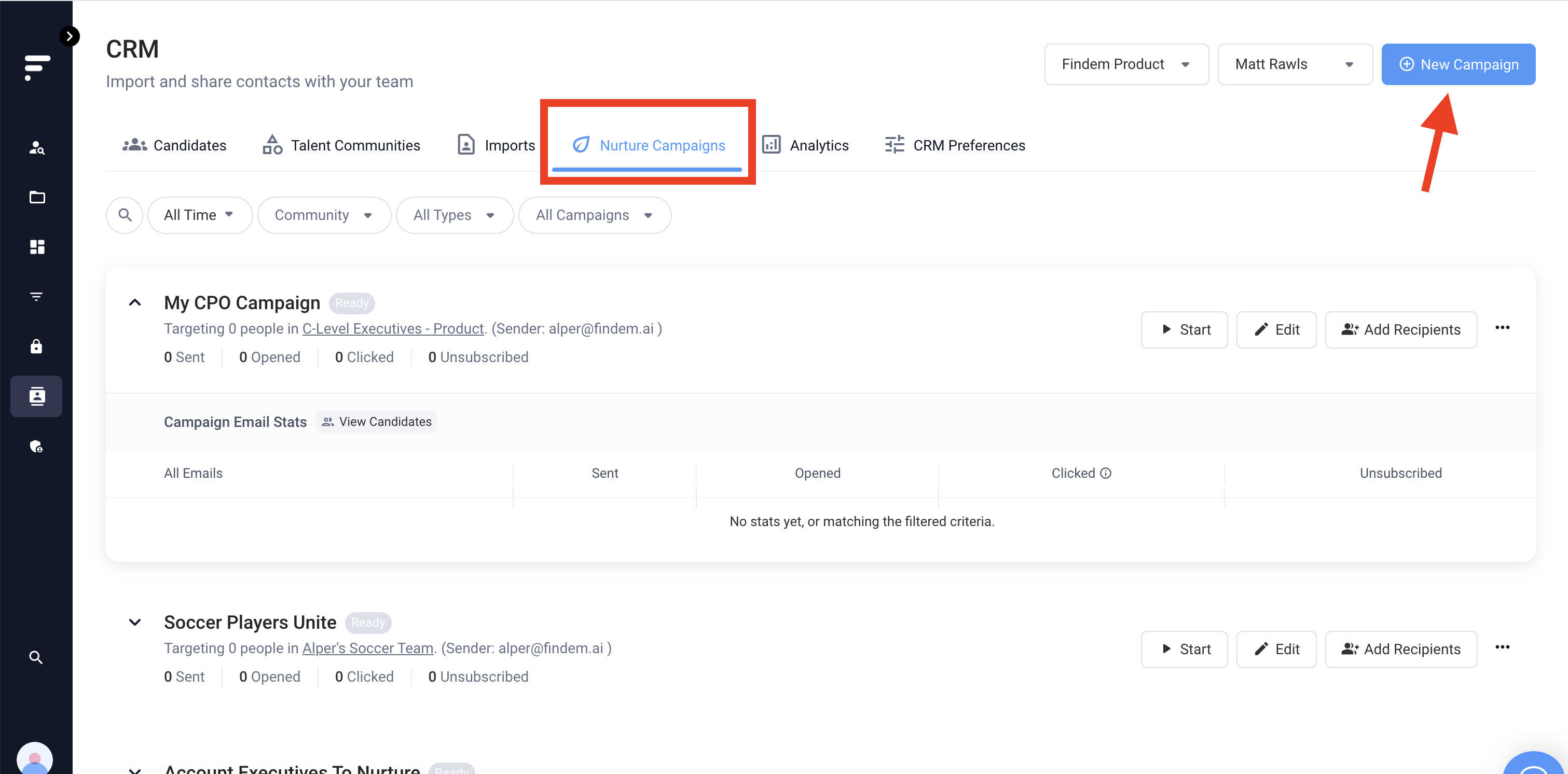Open the All Campaigns filter dropdown
1568x774 pixels.
pos(595,215)
